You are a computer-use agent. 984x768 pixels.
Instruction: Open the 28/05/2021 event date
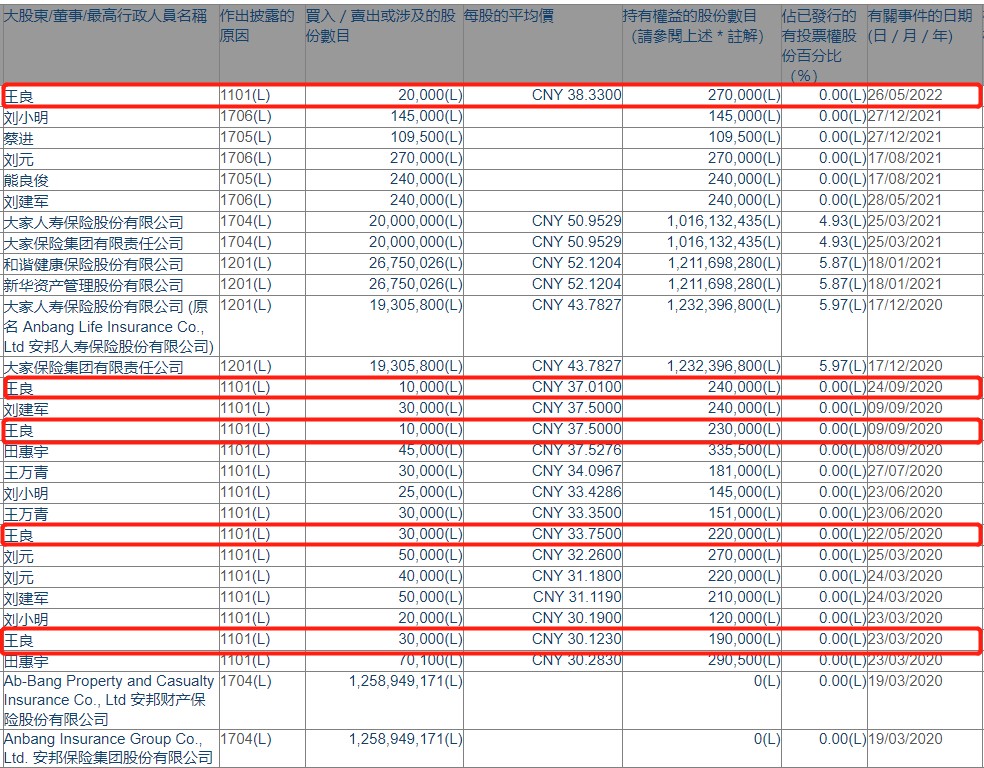pos(906,200)
